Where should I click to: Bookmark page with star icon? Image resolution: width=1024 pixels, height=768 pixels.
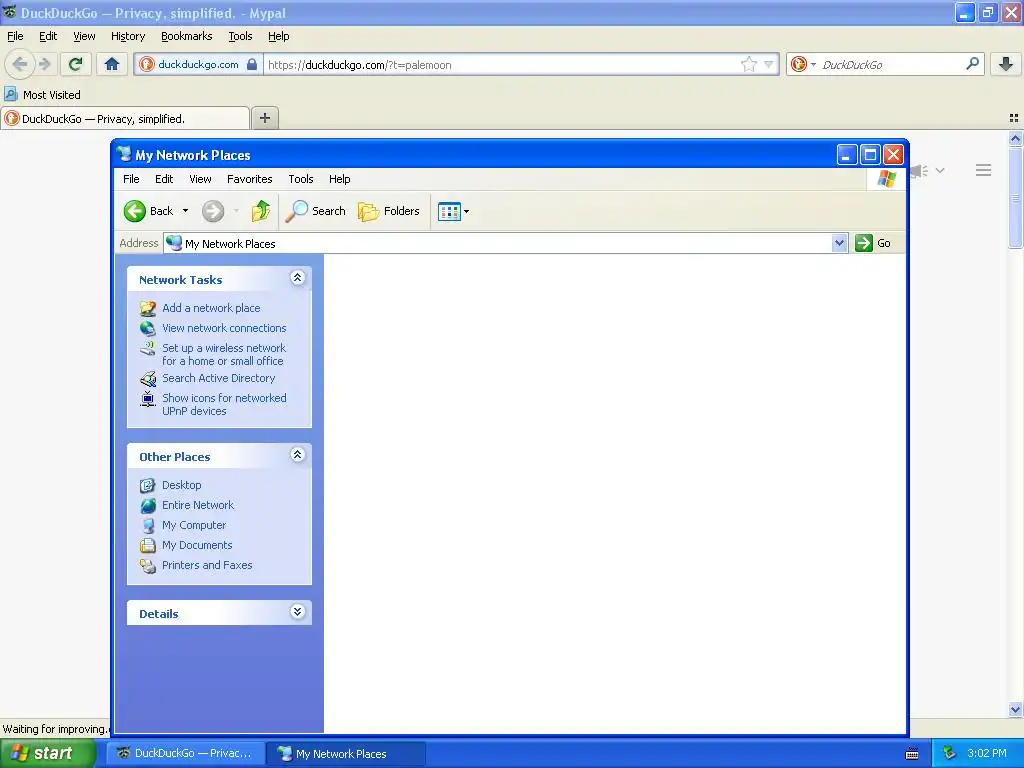[x=748, y=64]
